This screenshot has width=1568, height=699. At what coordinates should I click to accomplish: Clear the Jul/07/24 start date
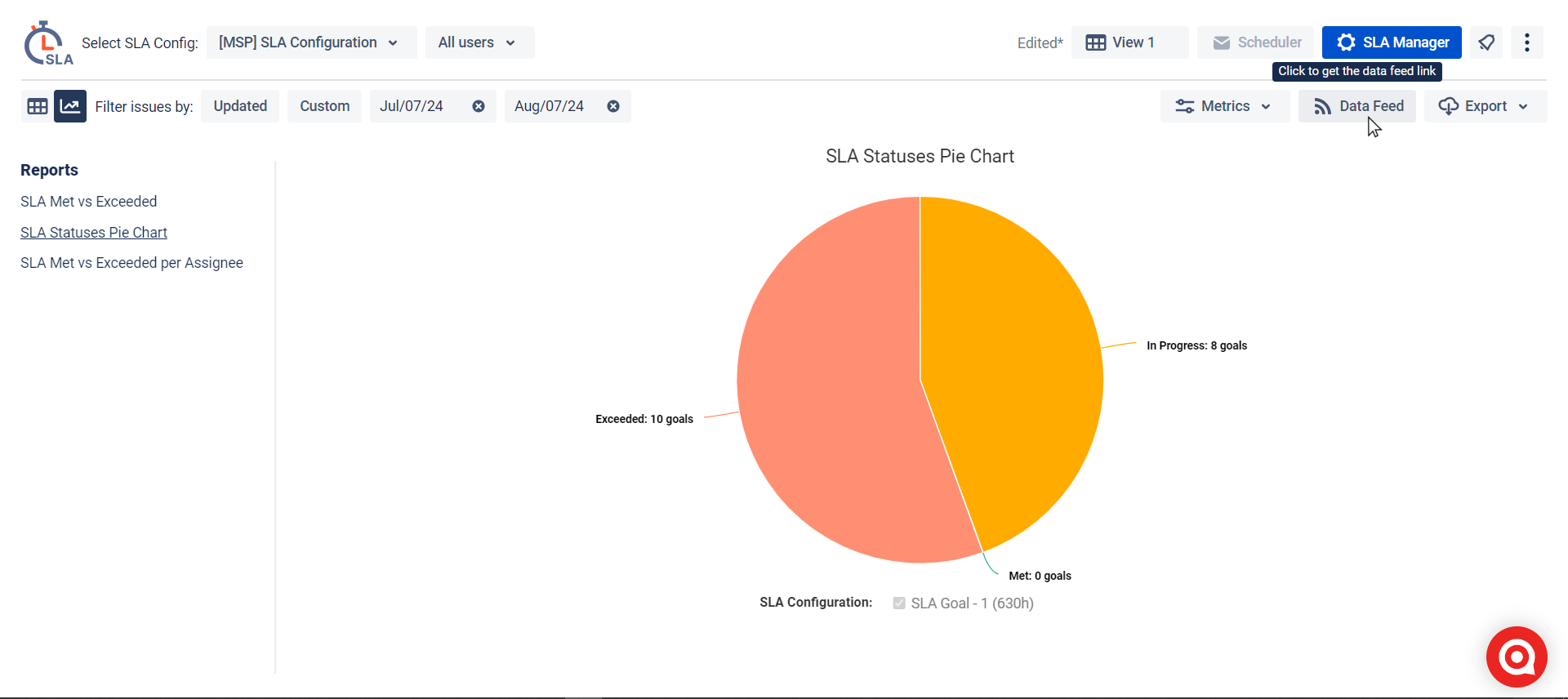point(479,107)
